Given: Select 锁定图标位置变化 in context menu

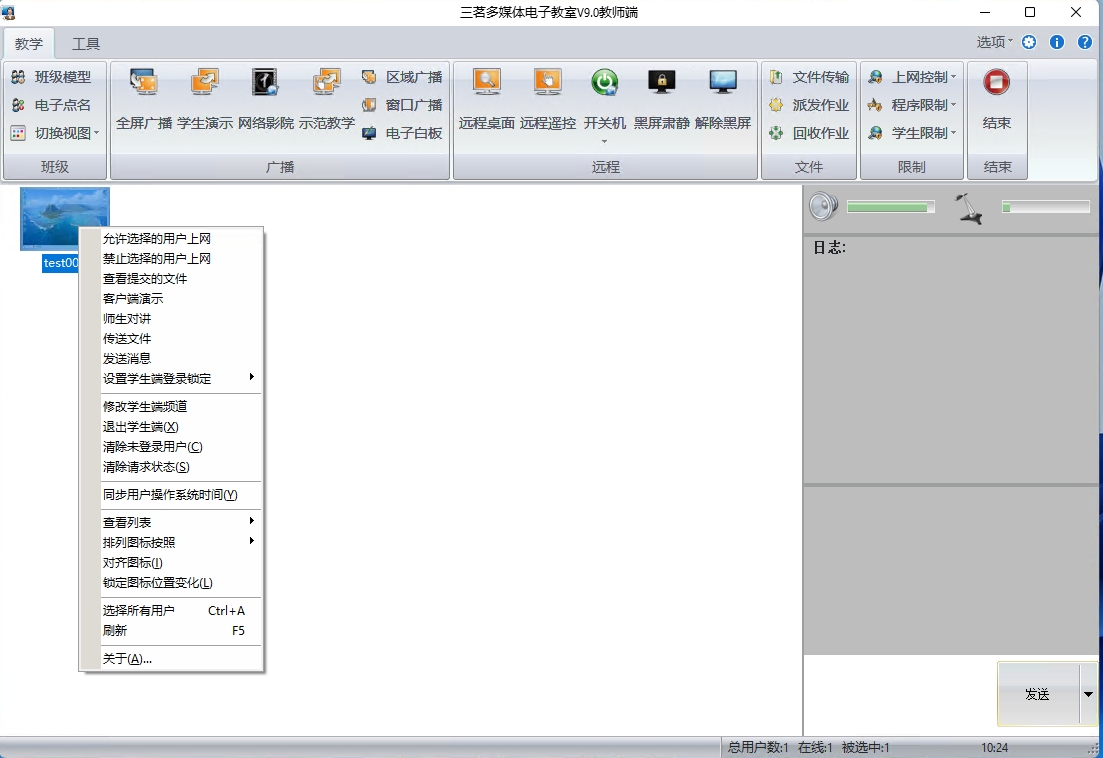Looking at the screenshot, I should (x=157, y=583).
